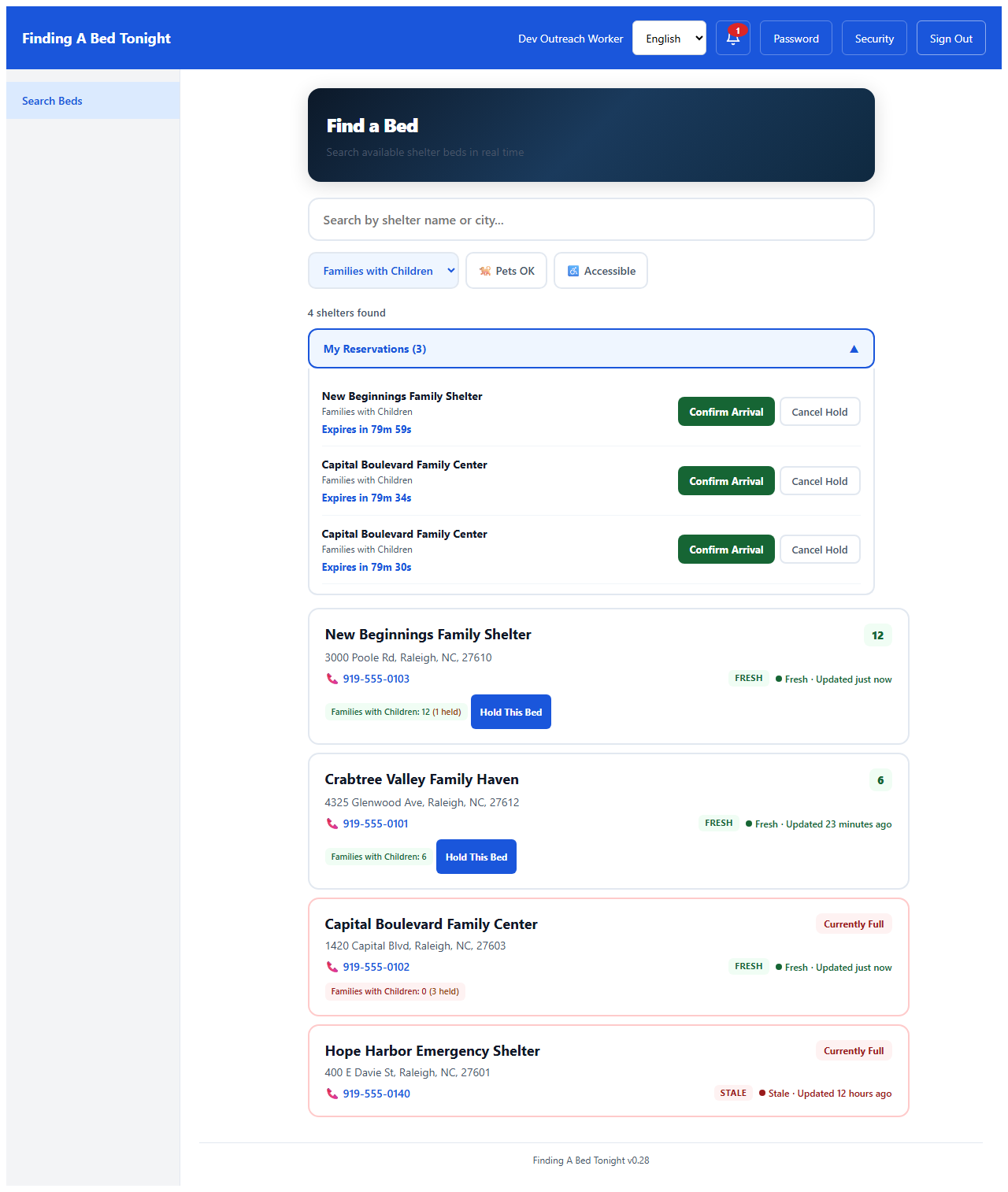This screenshot has width=1008, height=1192.
Task: Toggle the Accessible filter
Action: tap(601, 271)
